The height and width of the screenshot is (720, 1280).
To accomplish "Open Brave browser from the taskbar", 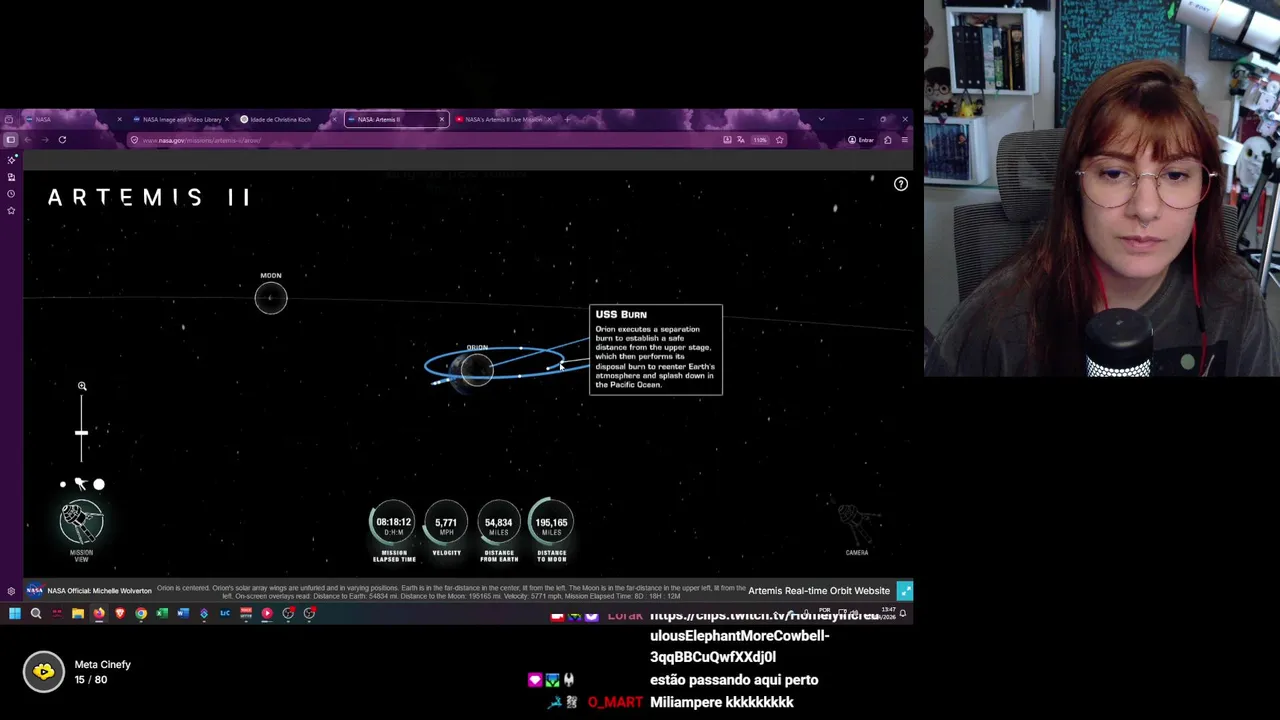I will tap(120, 613).
